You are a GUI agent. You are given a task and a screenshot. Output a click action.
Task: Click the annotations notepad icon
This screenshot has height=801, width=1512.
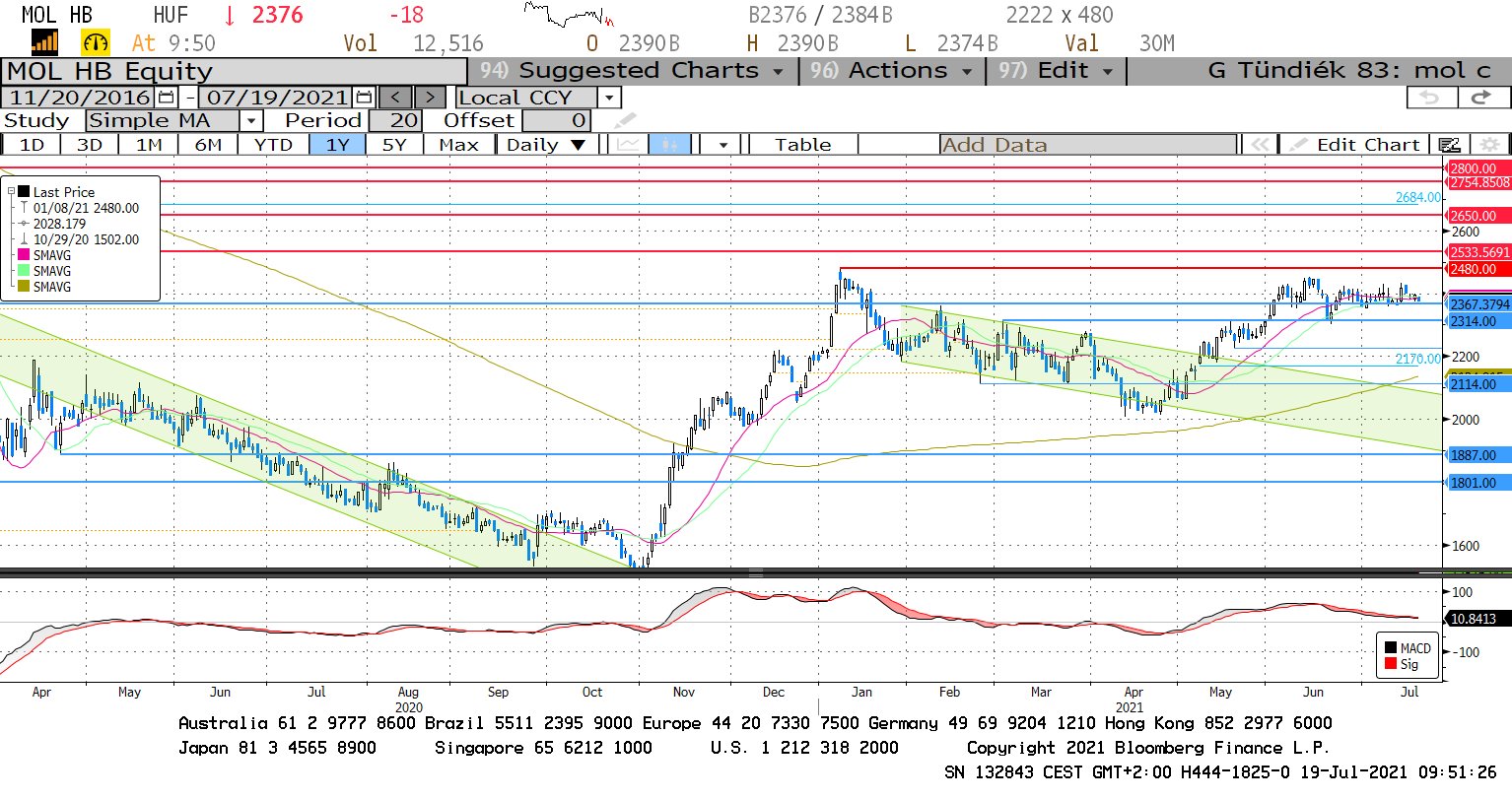pos(1449,145)
